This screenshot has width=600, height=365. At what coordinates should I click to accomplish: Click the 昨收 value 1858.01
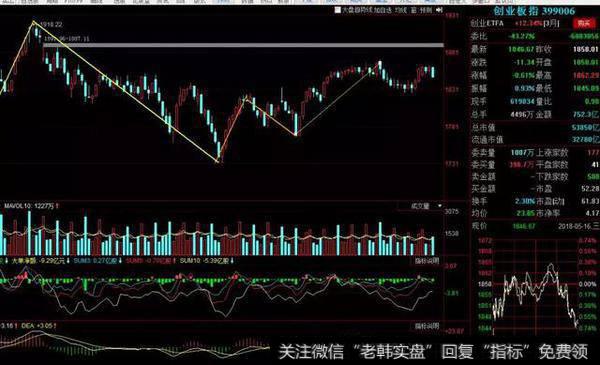point(585,49)
